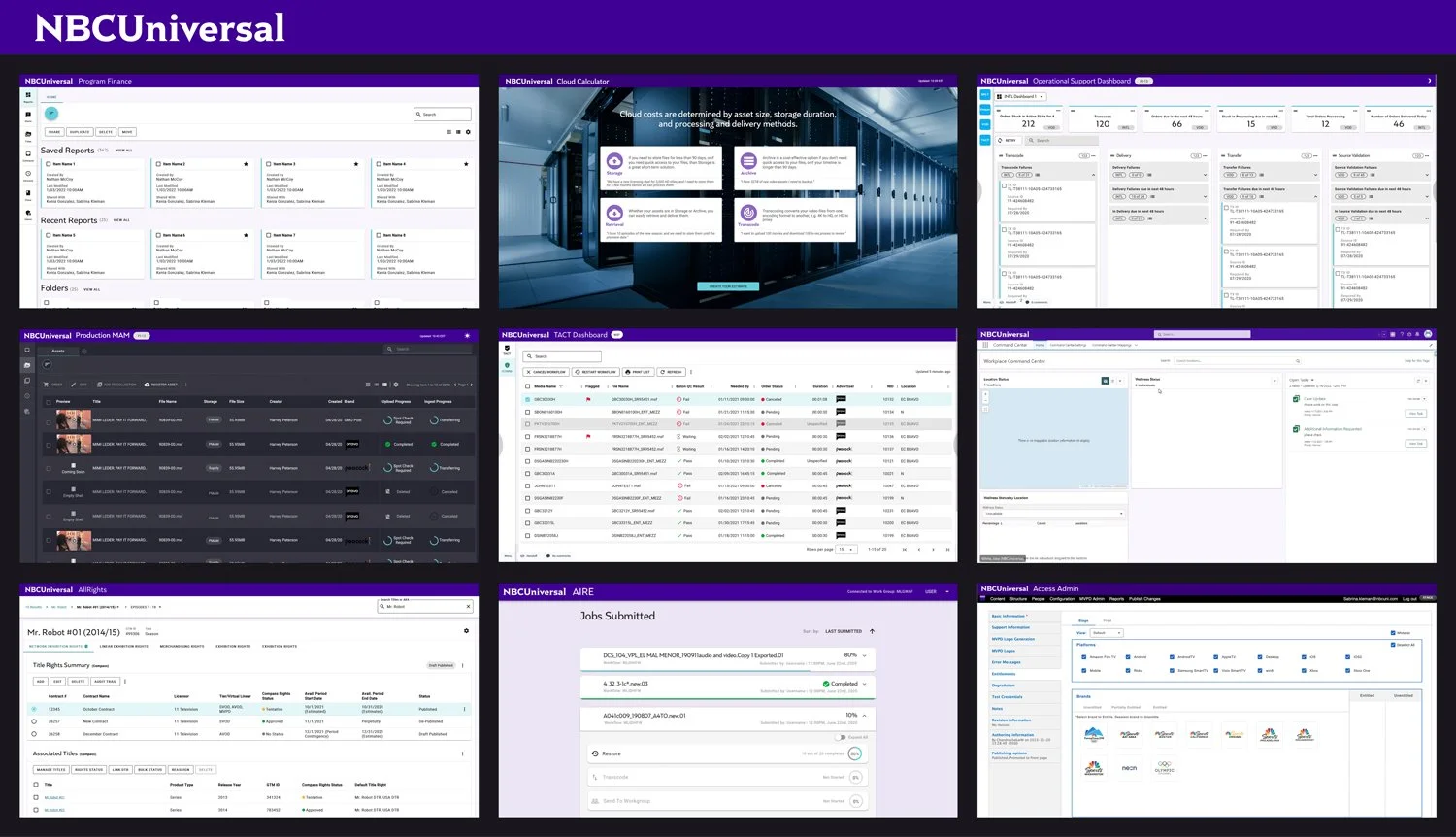Screen dimensions: 1456x837
Task: Toggle Expand All switch in AIRE
Action: click(842, 737)
